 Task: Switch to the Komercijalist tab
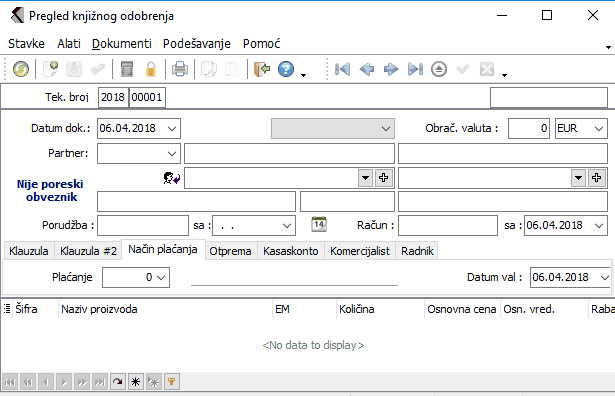click(360, 251)
